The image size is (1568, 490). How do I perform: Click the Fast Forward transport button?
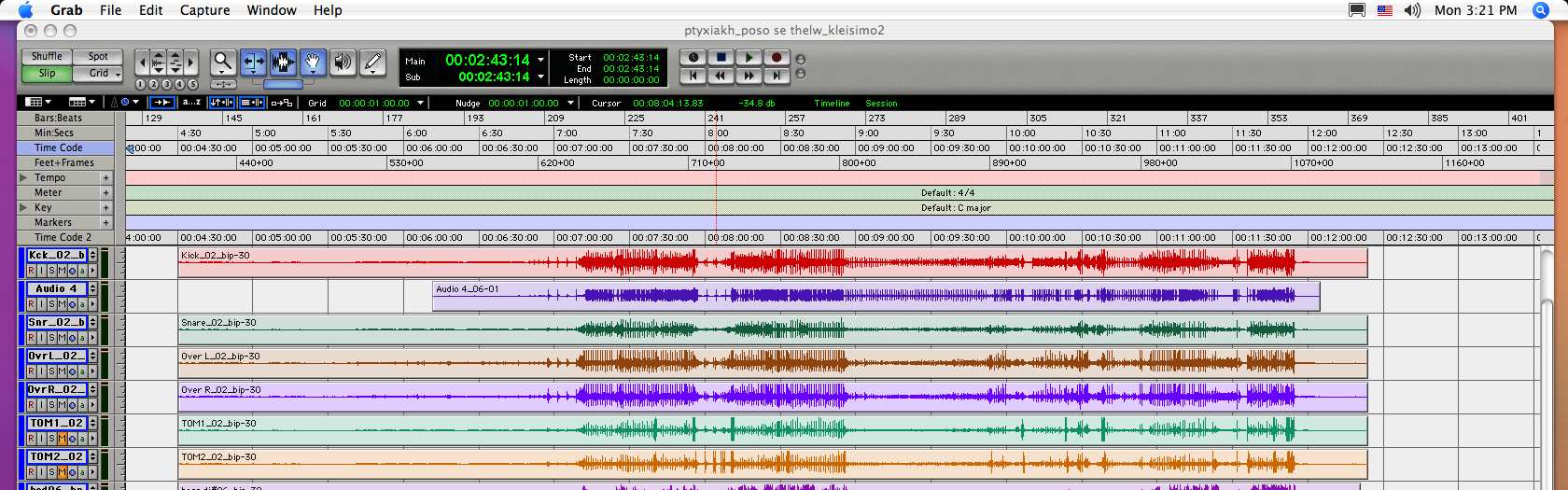click(x=749, y=75)
